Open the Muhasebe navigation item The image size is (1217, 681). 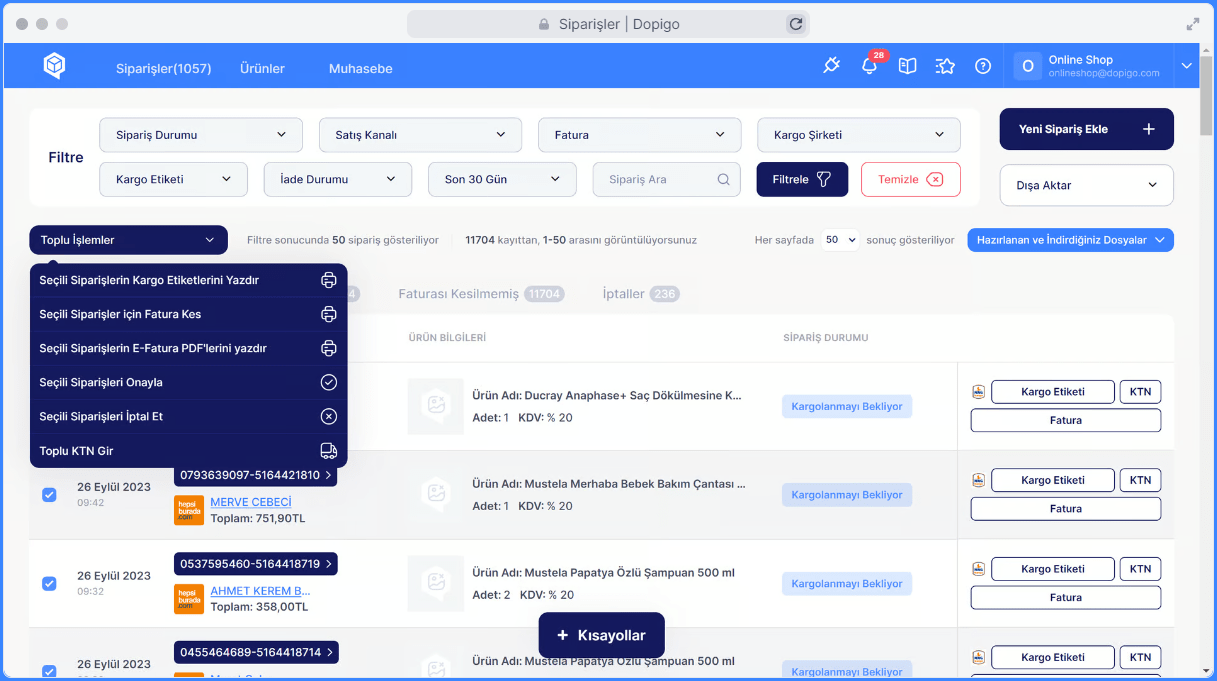(x=360, y=69)
